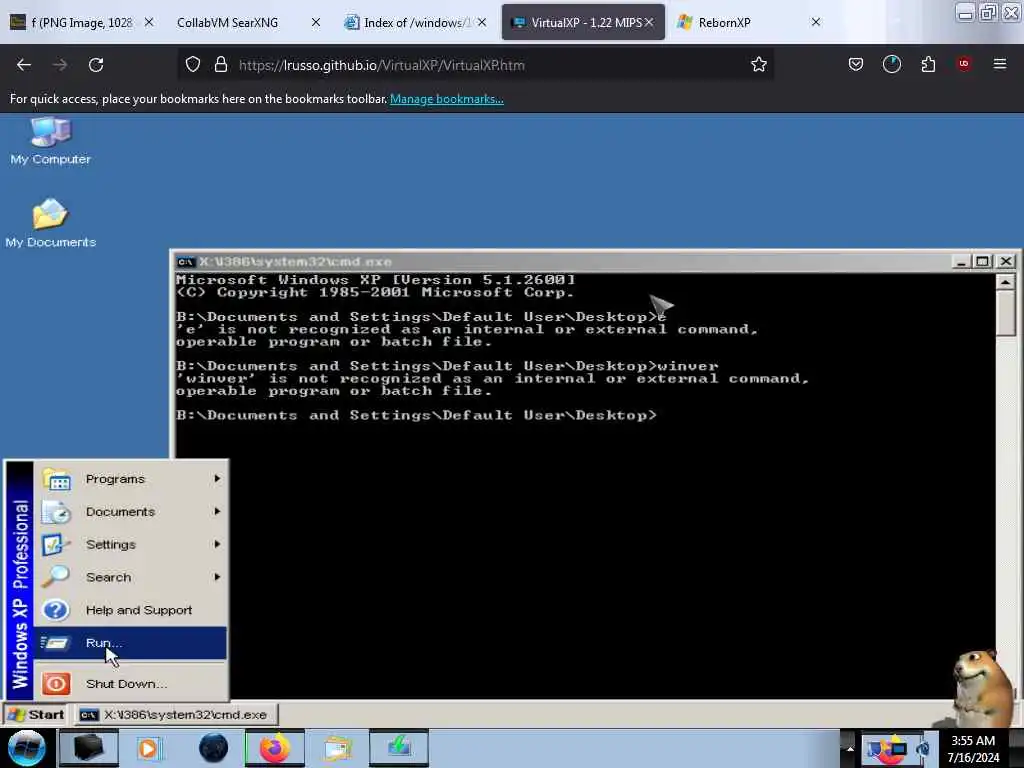Viewport: 1024px width, 768px height.
Task: Open Search in the Start menu
Action: (131, 577)
